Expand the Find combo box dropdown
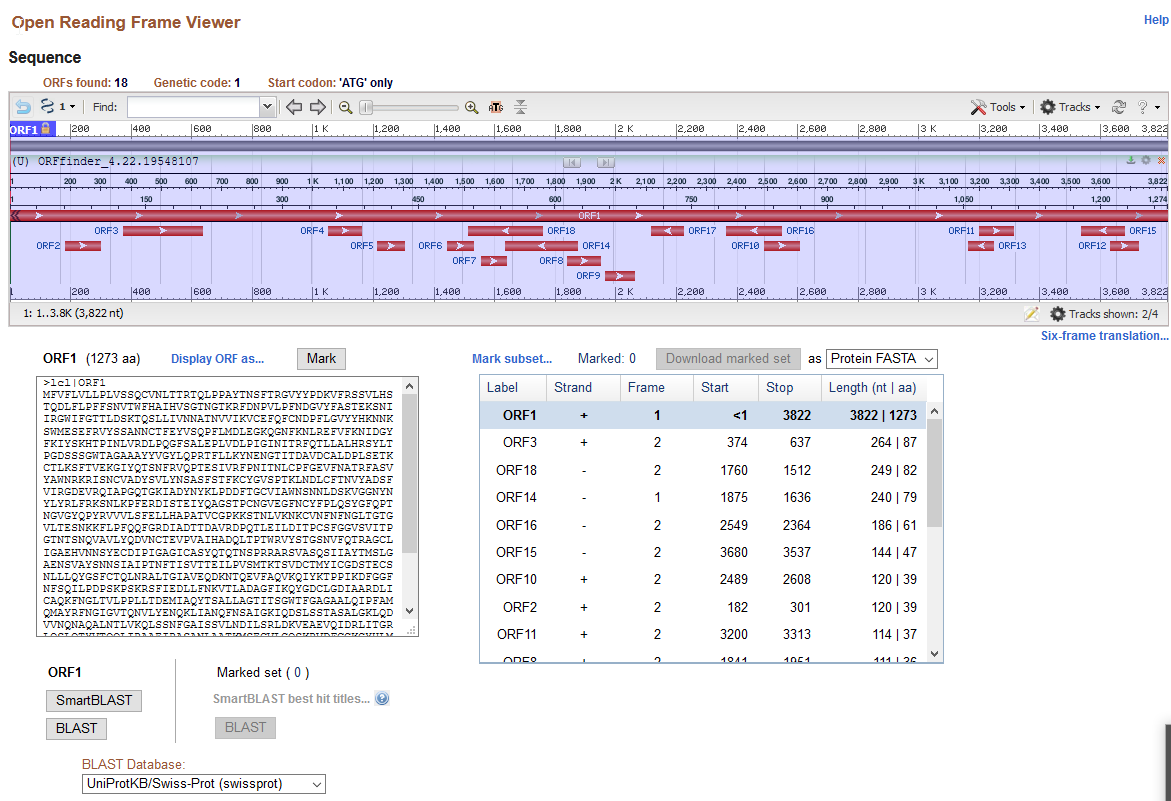The height and width of the screenshot is (801, 1171). tap(267, 107)
